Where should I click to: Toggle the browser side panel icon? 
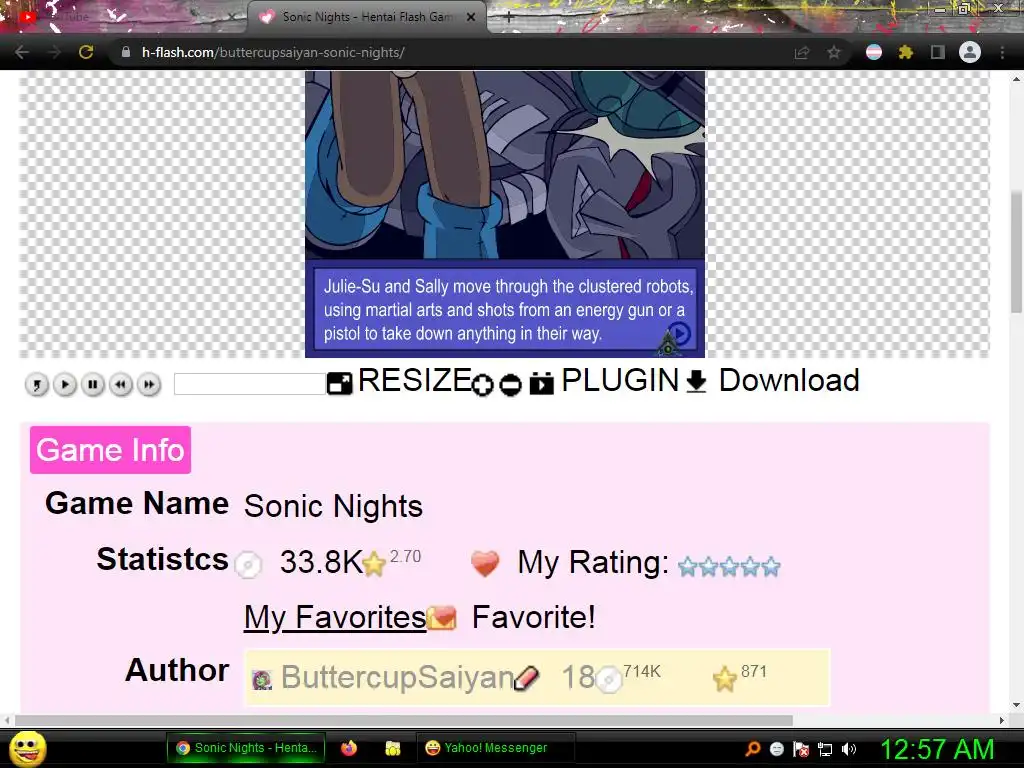938,52
